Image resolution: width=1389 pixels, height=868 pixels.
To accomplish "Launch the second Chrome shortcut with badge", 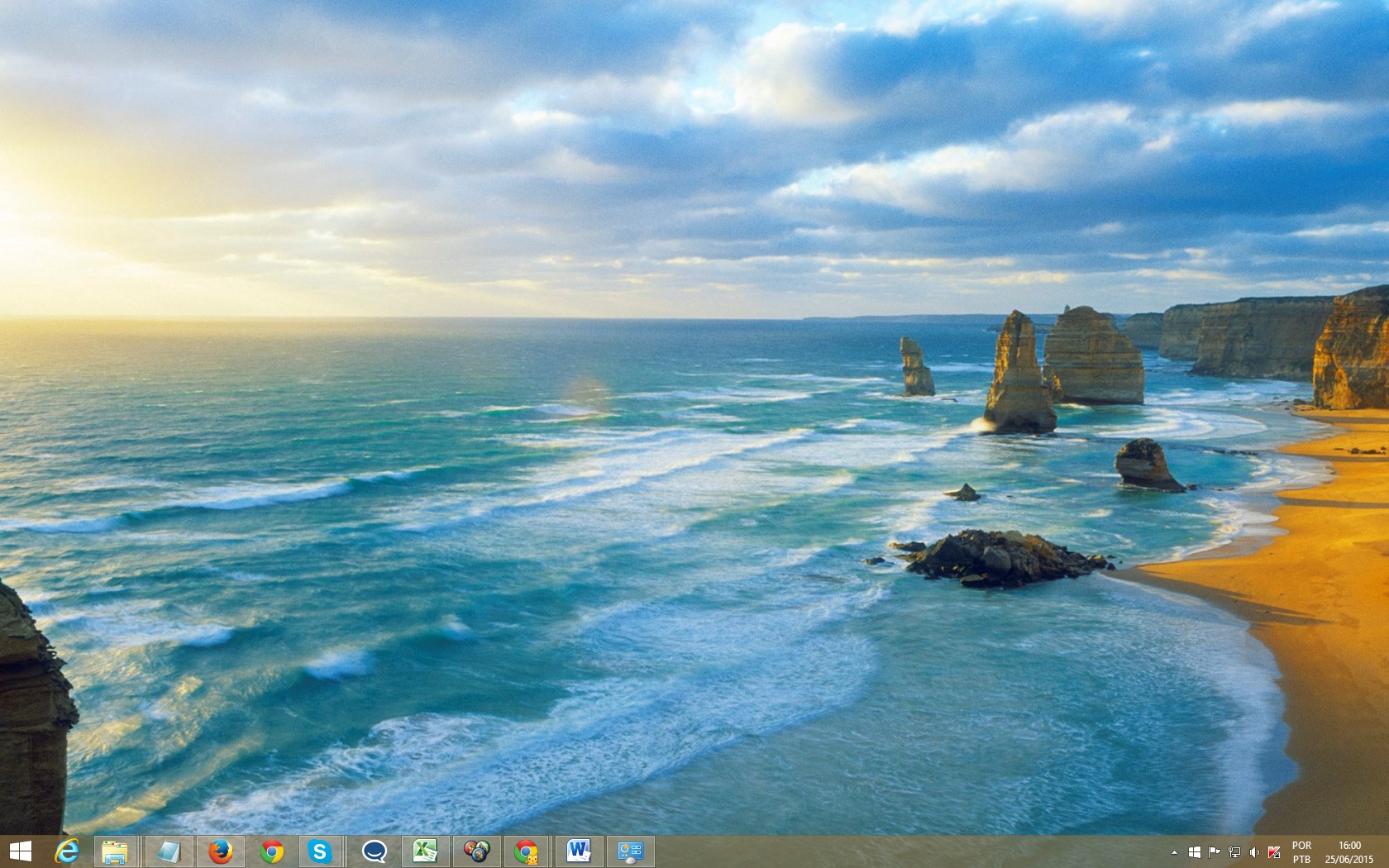I will click(x=527, y=850).
